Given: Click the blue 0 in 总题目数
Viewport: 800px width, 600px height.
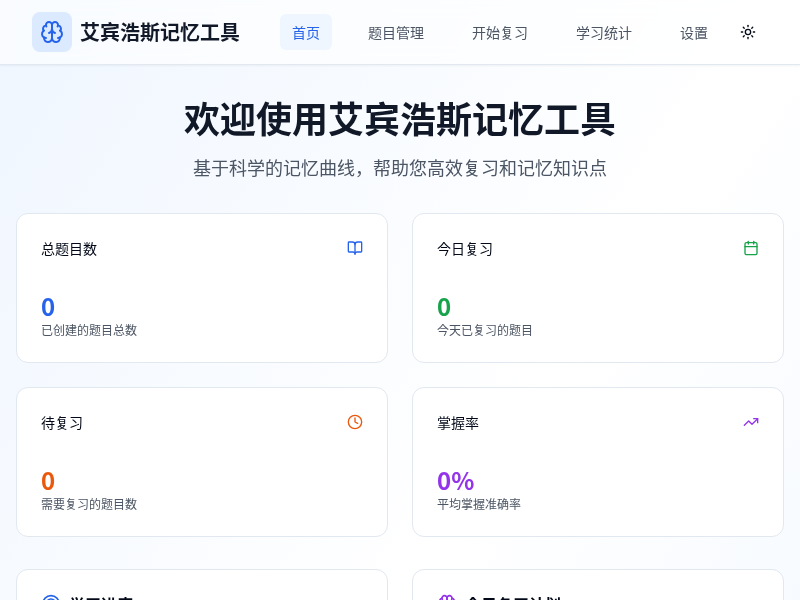Looking at the screenshot, I should tap(48, 307).
